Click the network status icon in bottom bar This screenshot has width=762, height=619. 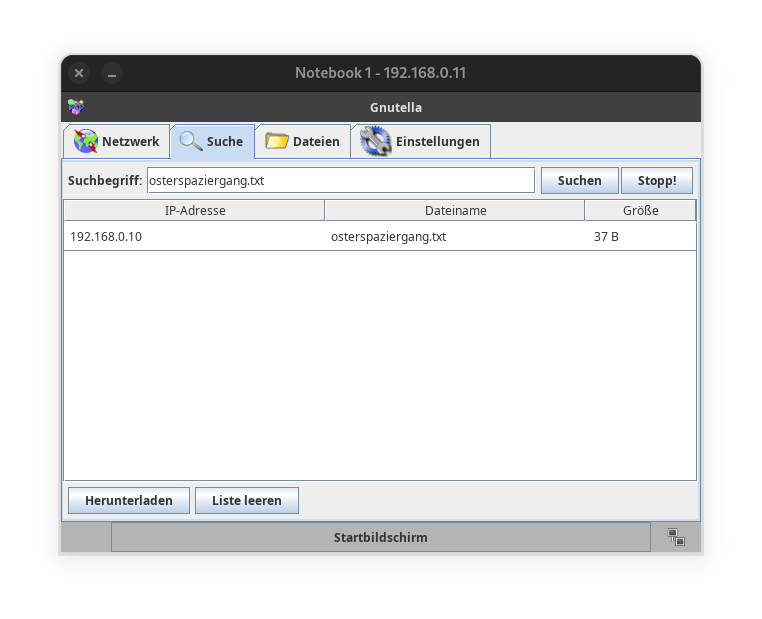point(676,537)
